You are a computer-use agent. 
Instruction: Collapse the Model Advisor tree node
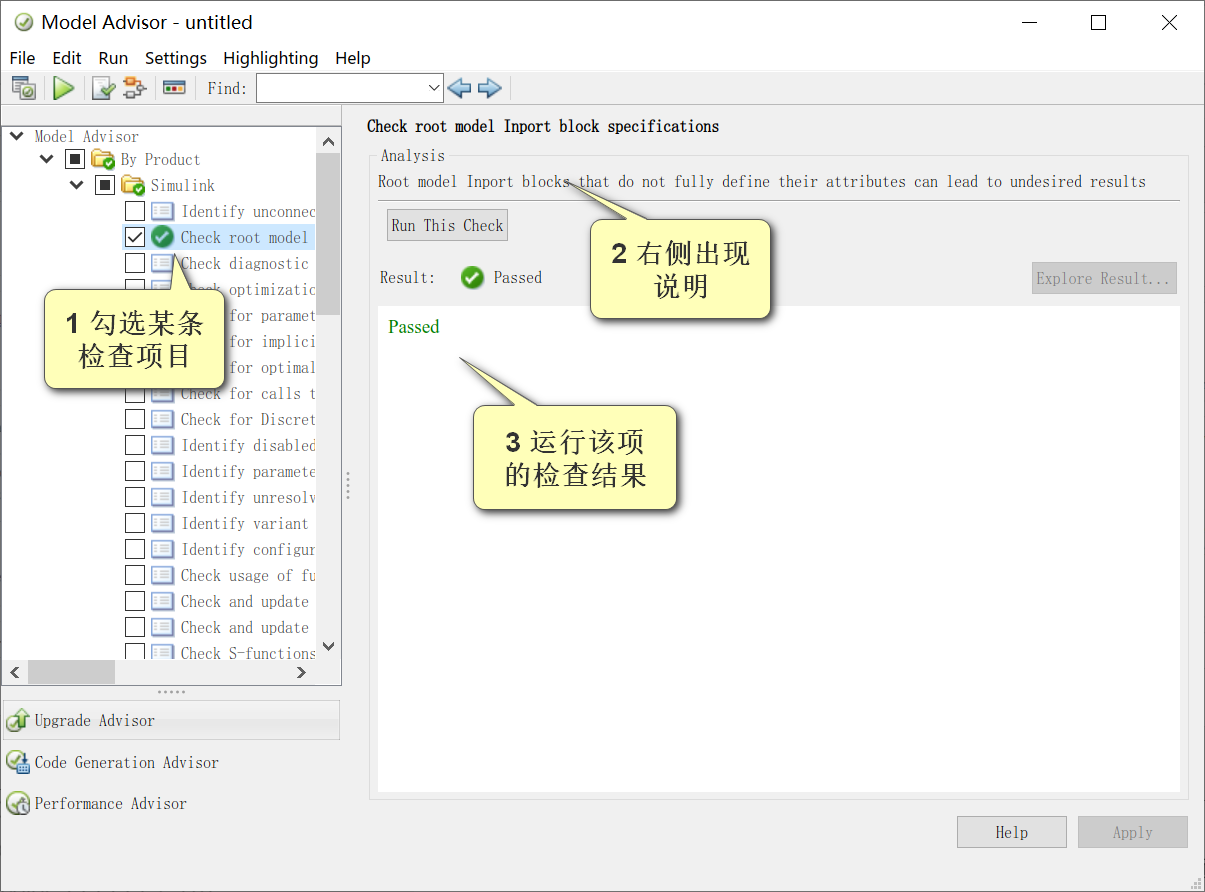click(x=15, y=135)
